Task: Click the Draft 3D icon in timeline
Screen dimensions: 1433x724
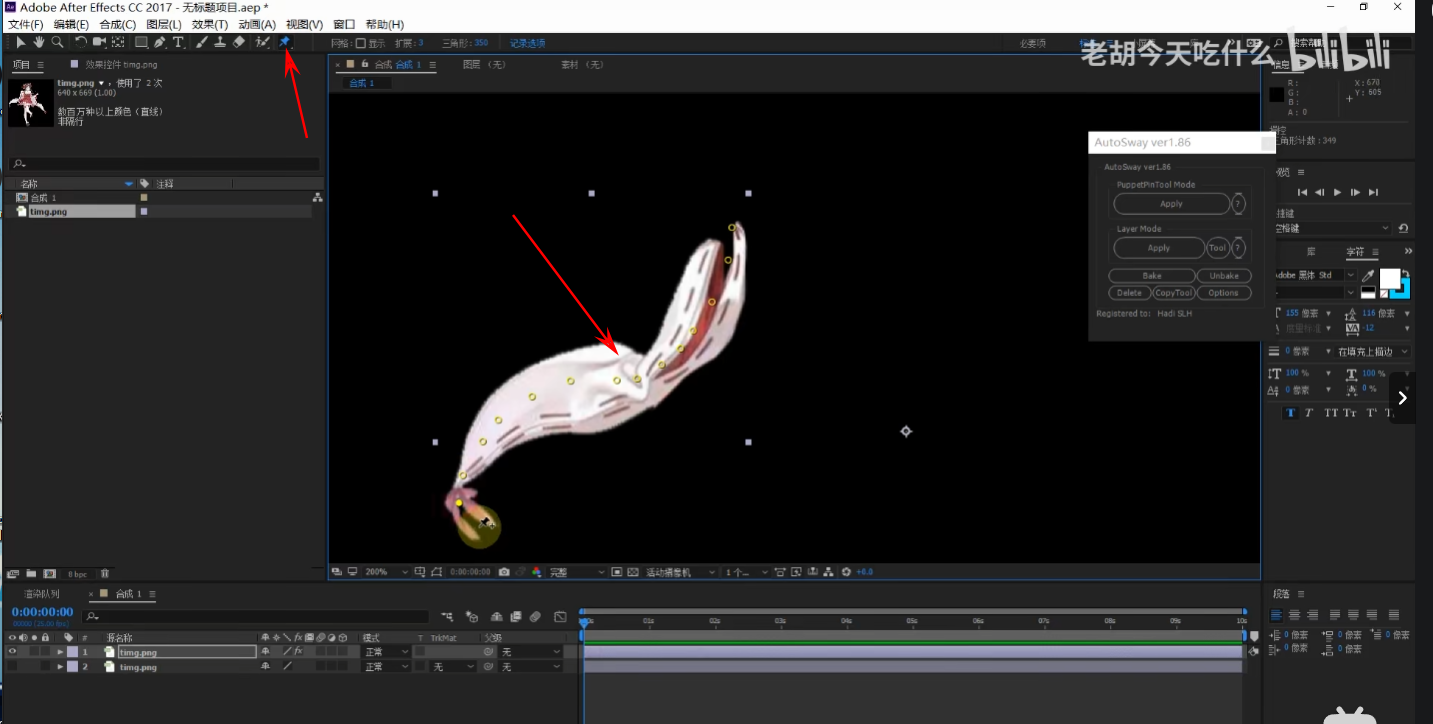Action: click(x=472, y=617)
